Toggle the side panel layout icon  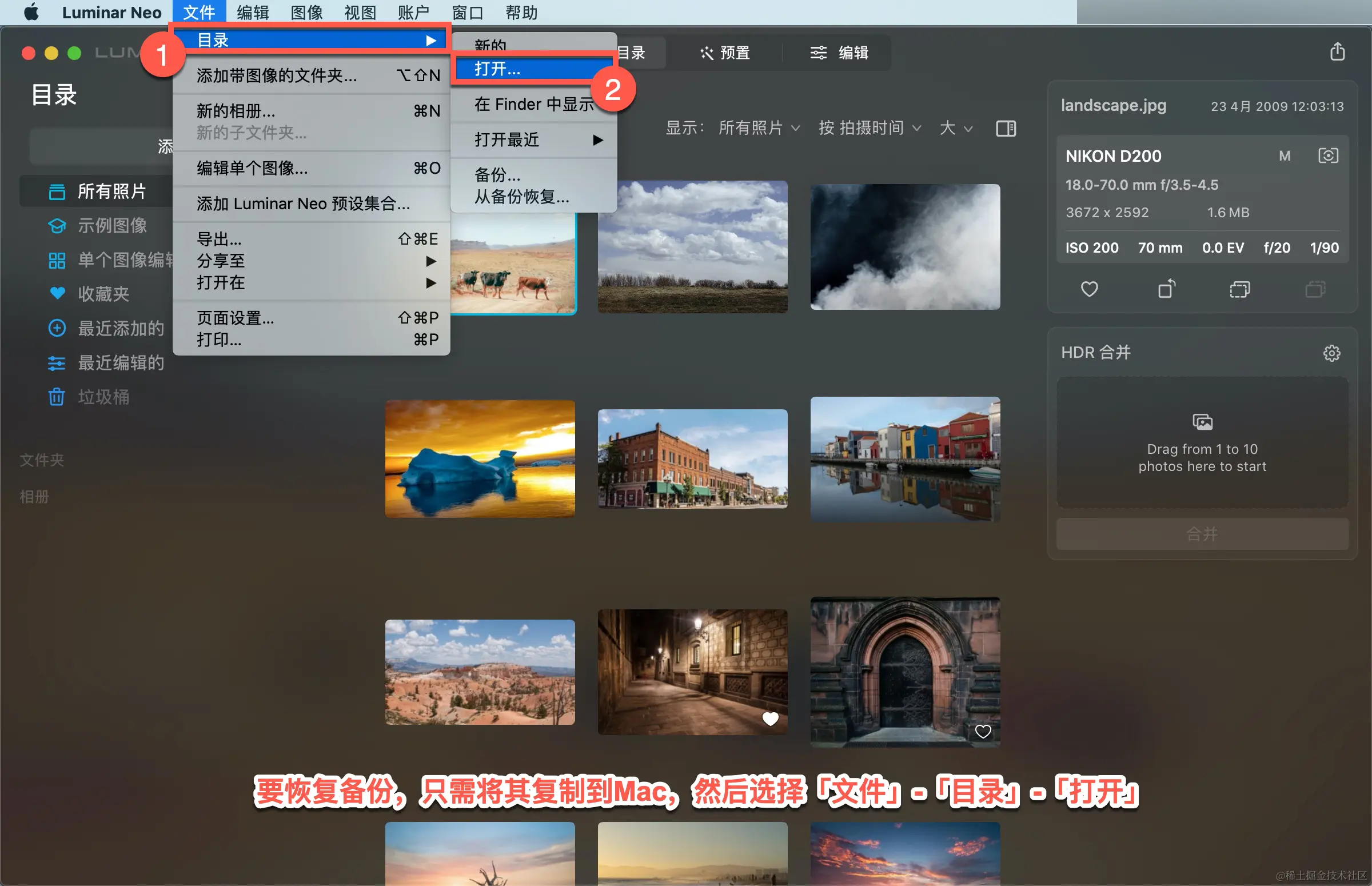click(1006, 128)
